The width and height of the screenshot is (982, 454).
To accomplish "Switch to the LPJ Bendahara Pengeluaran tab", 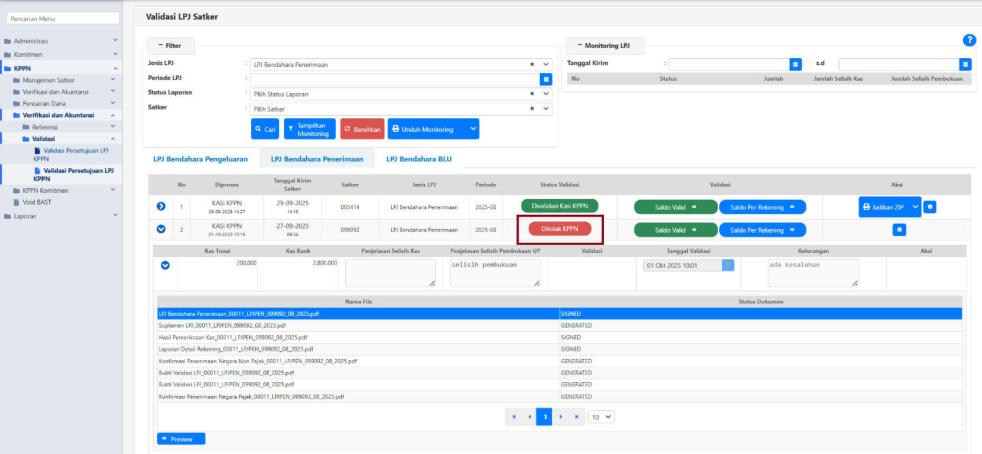I will point(200,159).
